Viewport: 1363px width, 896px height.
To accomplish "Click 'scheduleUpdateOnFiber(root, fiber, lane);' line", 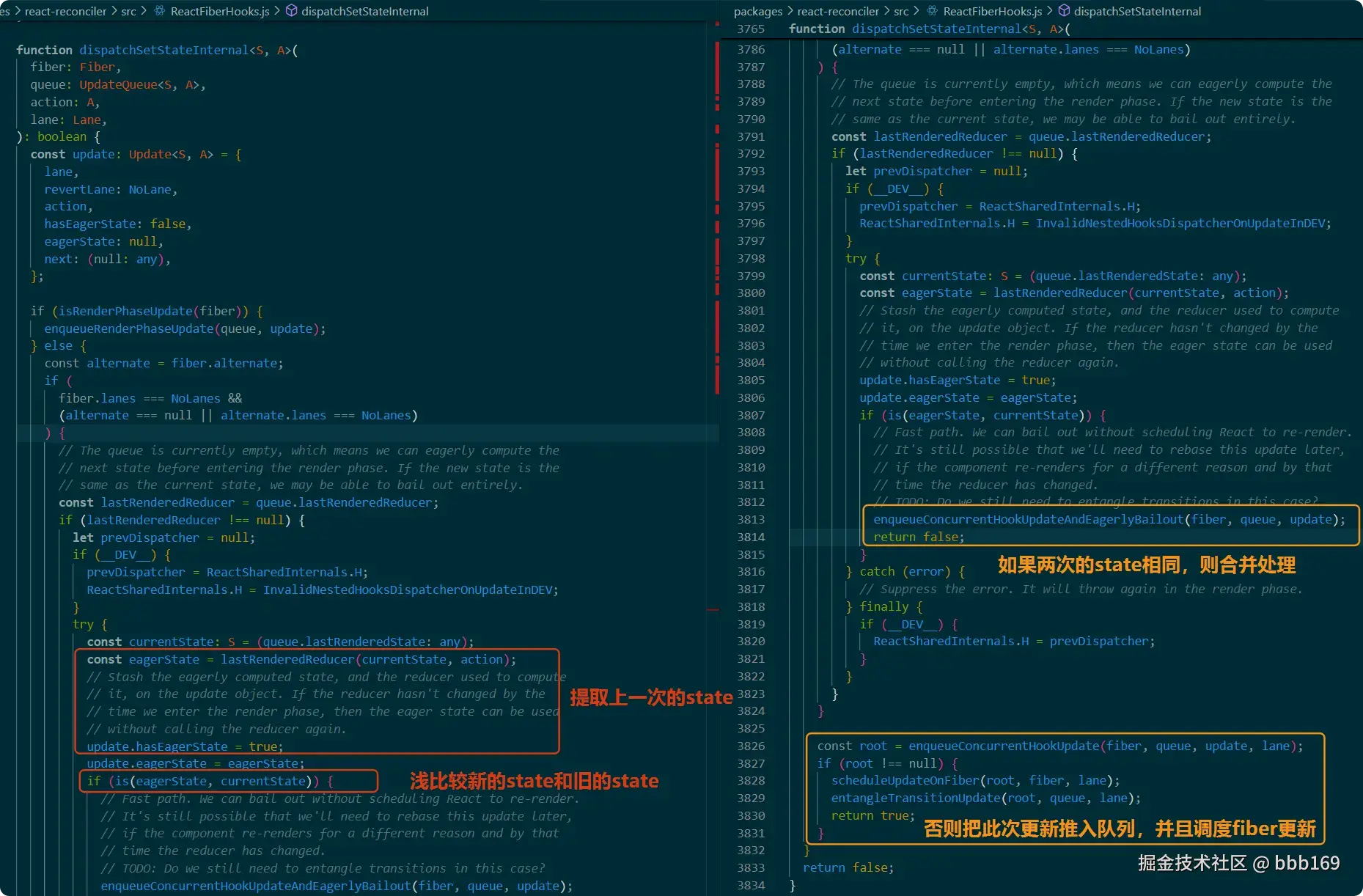I will [975, 780].
